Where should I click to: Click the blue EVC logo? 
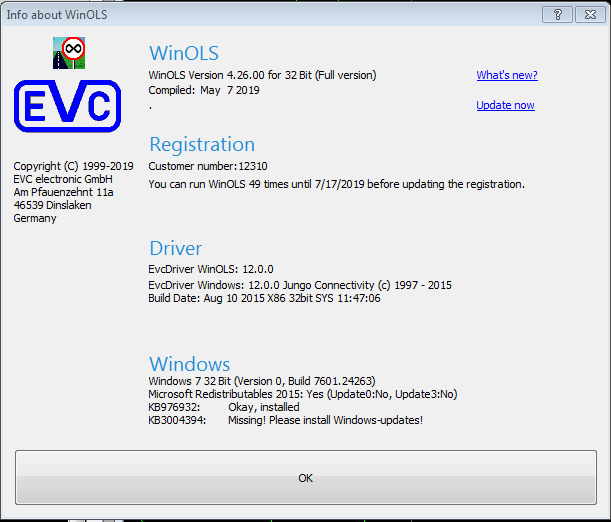[x=67, y=106]
